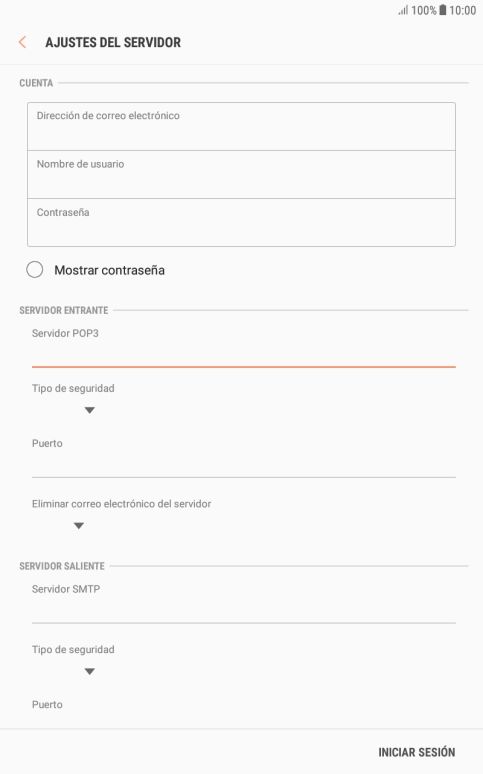Viewport: 483px width, 774px height.
Task: Open outgoing server Tipo de seguridad dropdown
Action: [x=89, y=671]
